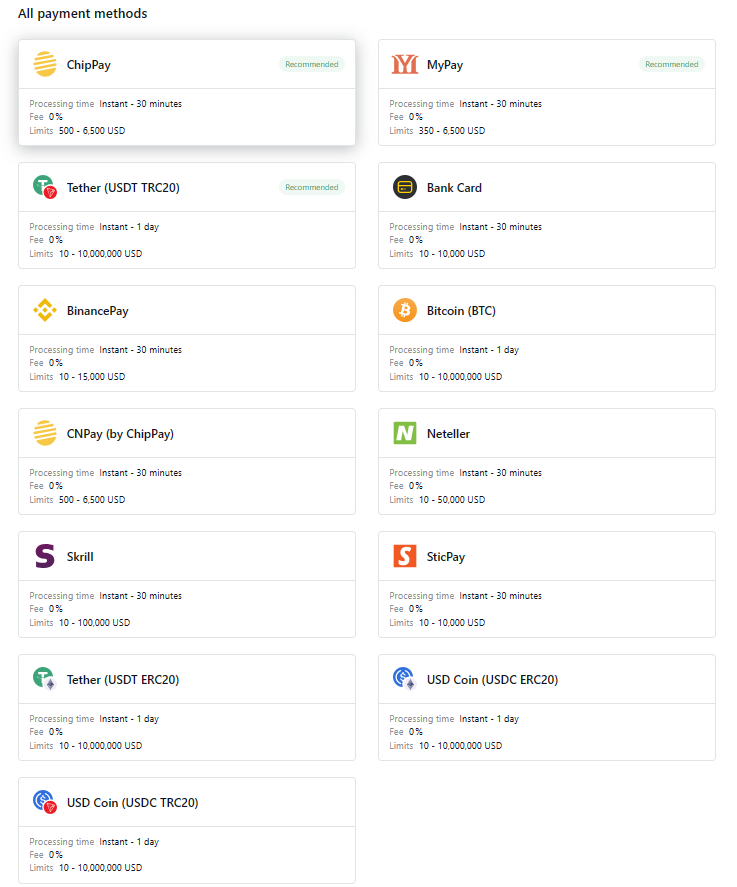Click the Fee 0% line under BinancePay

point(46,363)
